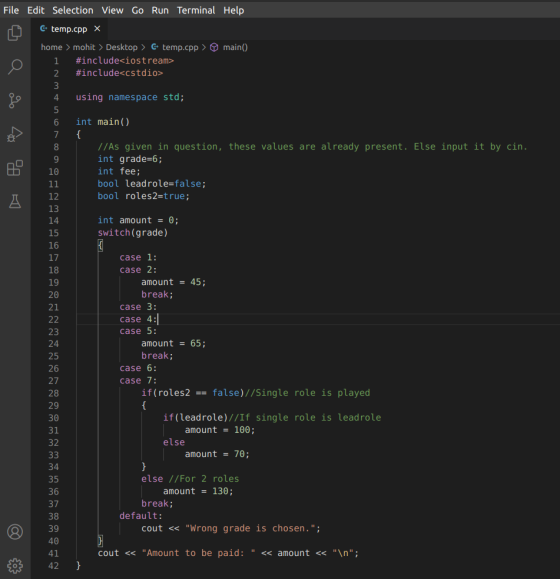Open the Accounts icon in activity bar
Screen dimensions: 560x579
tap(15, 532)
